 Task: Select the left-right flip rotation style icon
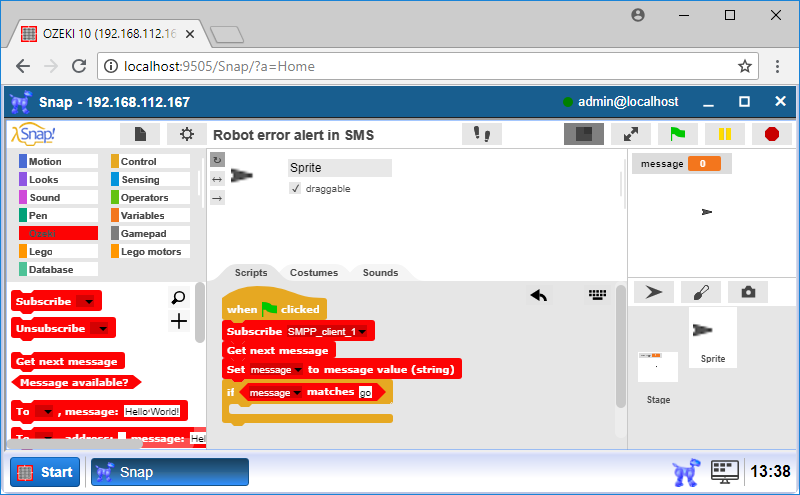(x=217, y=179)
